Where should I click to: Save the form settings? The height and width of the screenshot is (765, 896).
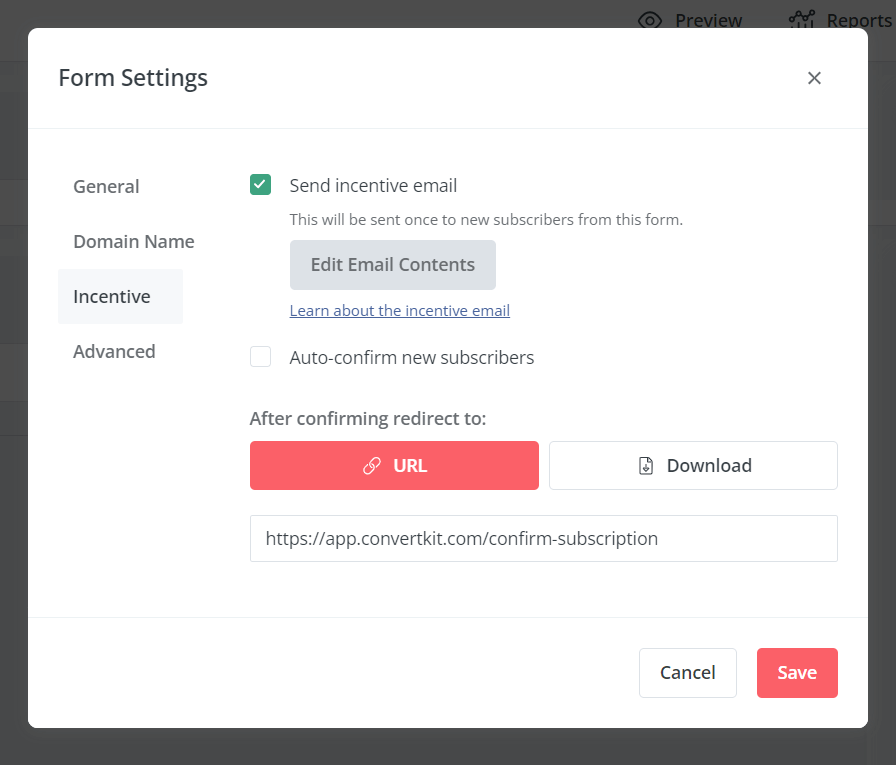click(x=797, y=672)
